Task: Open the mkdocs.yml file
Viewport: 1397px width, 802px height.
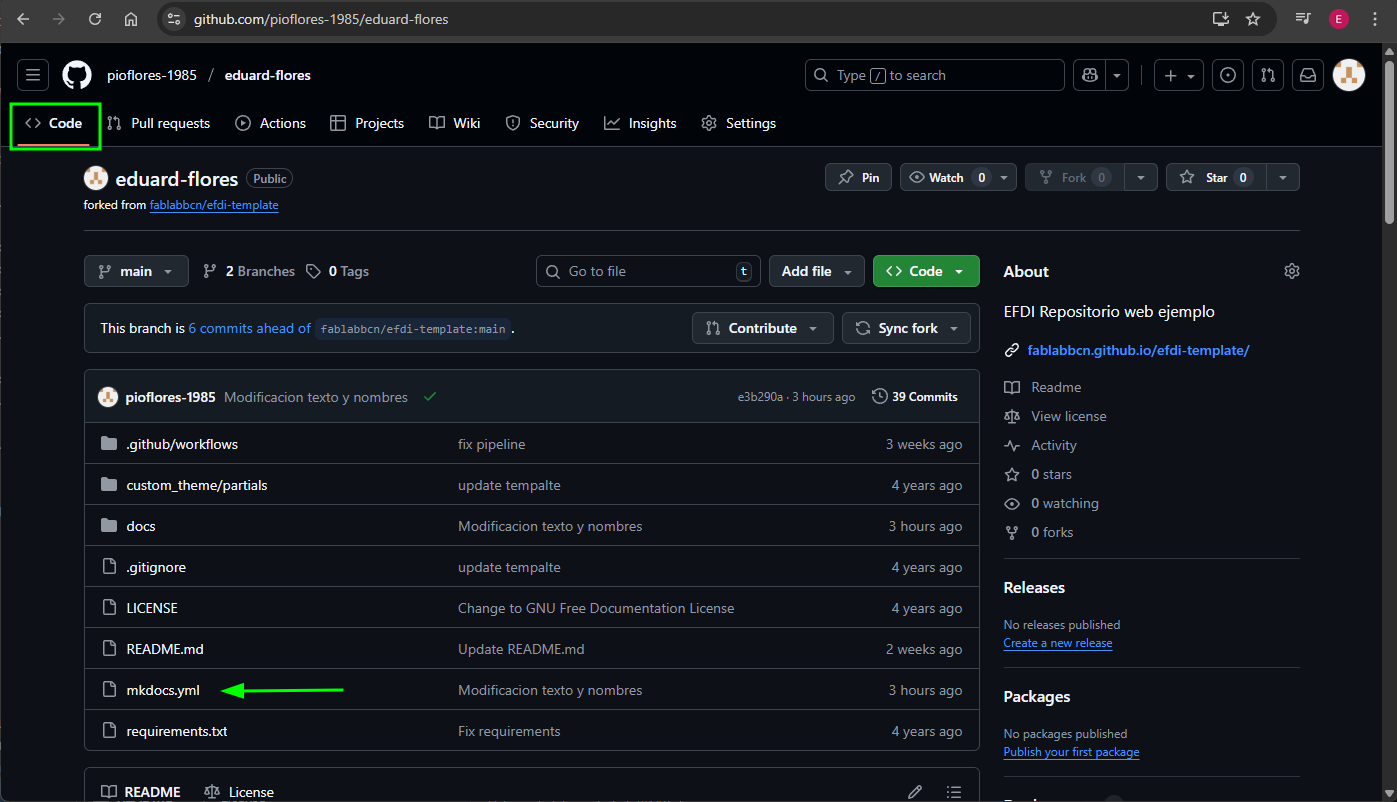Action: (x=163, y=690)
